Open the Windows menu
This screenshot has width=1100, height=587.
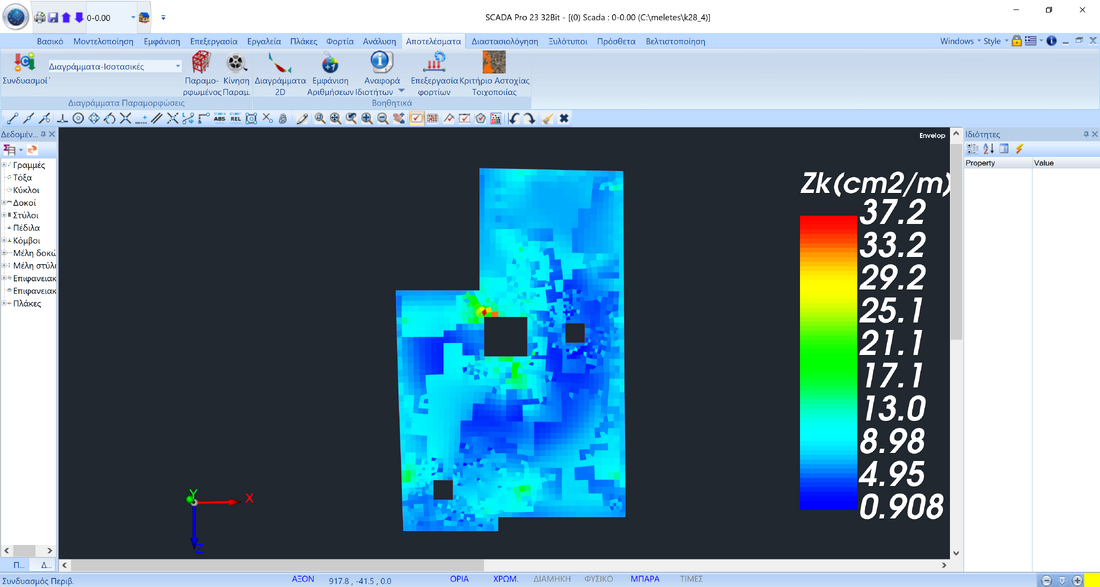[x=957, y=42]
